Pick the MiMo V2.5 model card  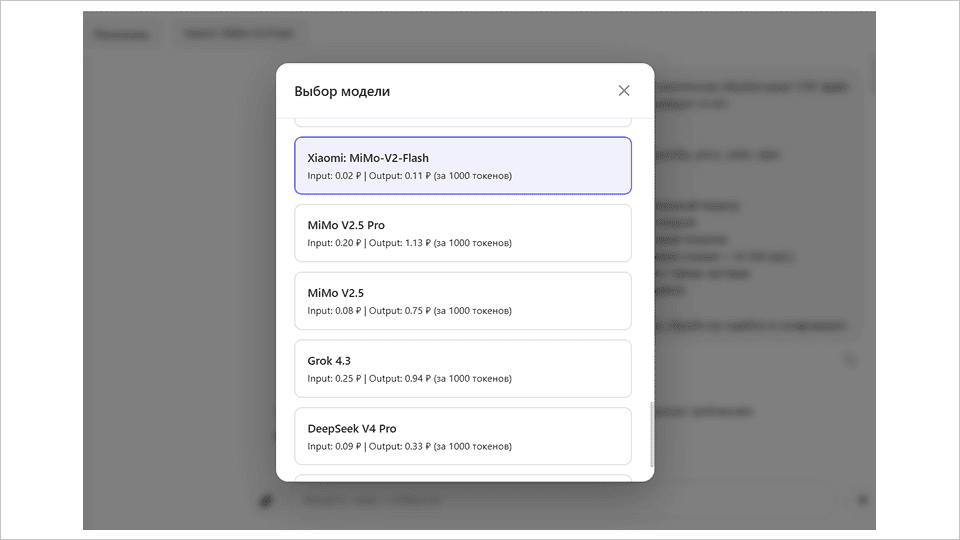pyautogui.click(x=463, y=301)
